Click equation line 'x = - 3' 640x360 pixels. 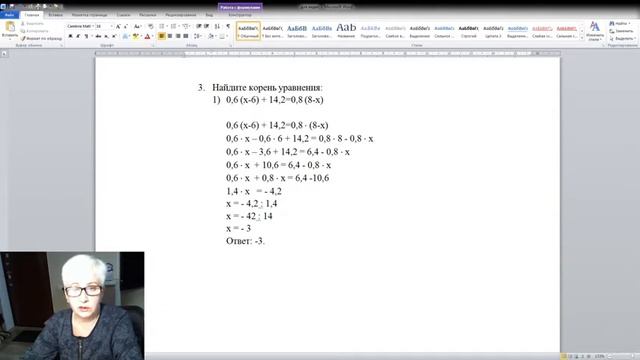(238, 228)
